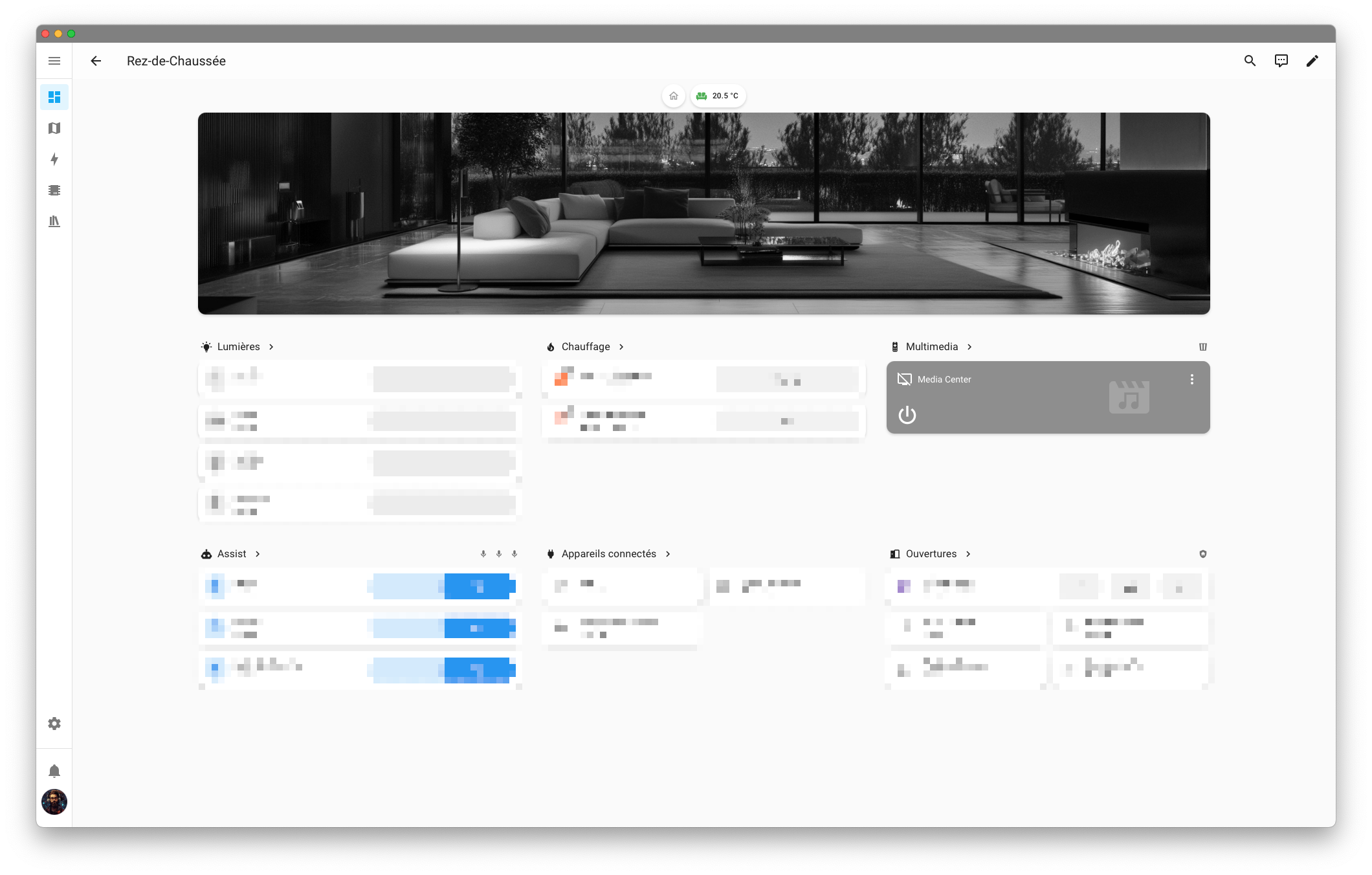Screen dimensions: 1372x875
Task: Open the sidebar hamburger menu
Action: (54, 61)
